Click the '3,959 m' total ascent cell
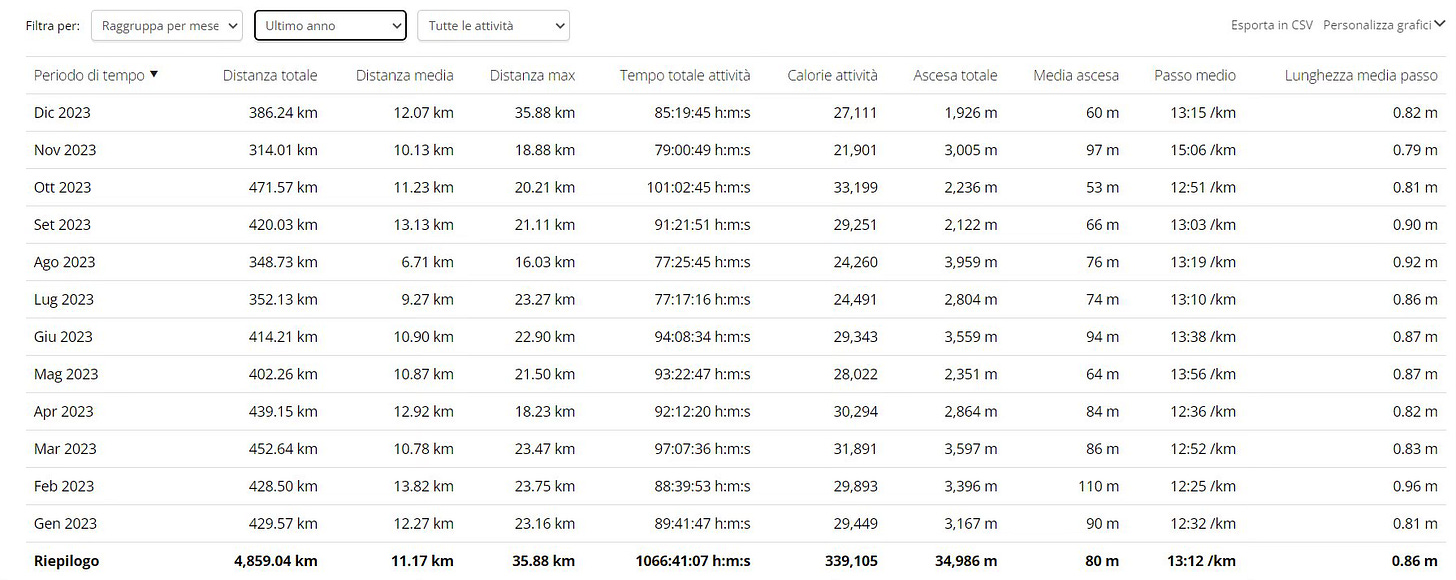 pos(971,262)
